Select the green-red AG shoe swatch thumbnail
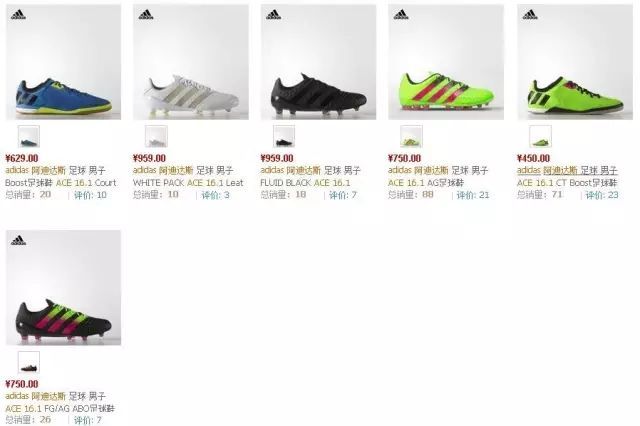This screenshot has height=426, width=640. (411, 136)
